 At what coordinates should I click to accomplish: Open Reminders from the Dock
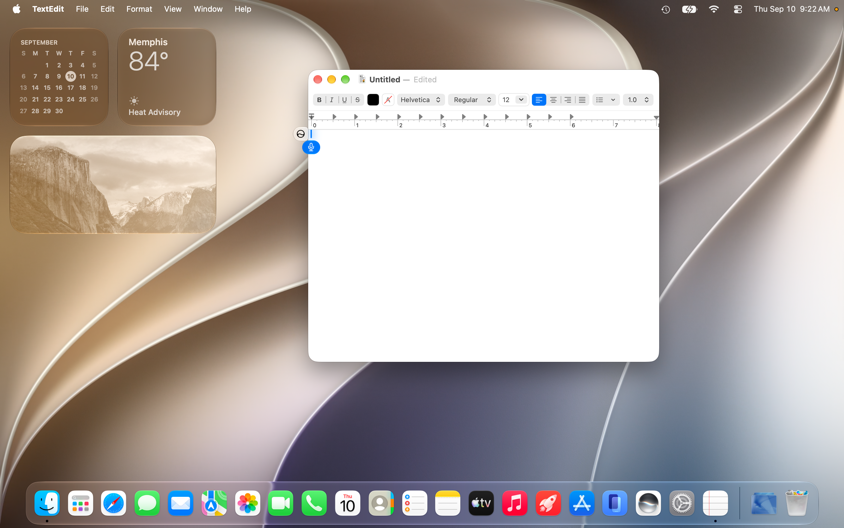(414, 503)
